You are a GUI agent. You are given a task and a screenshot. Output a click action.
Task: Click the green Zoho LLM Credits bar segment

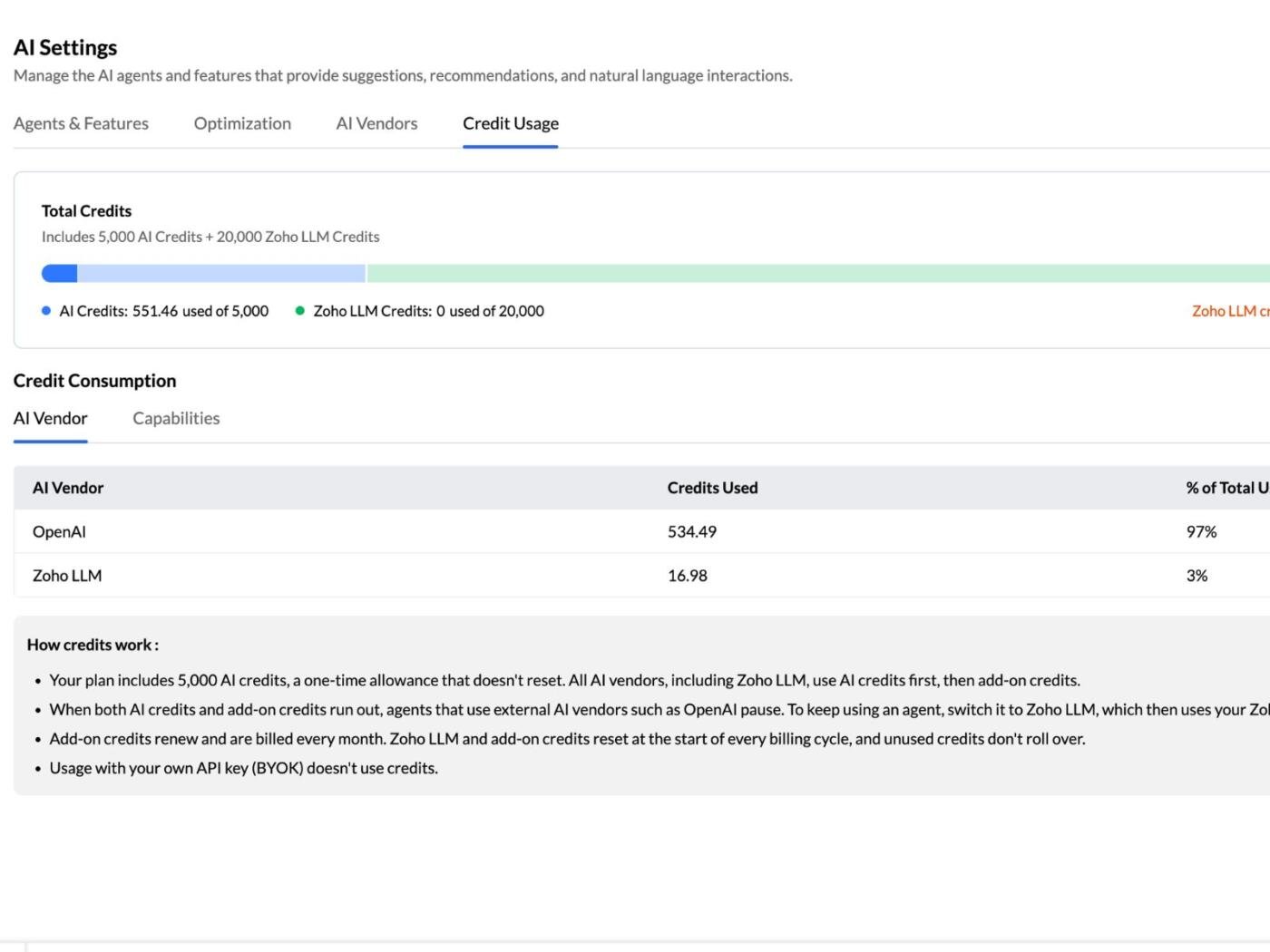(x=818, y=273)
